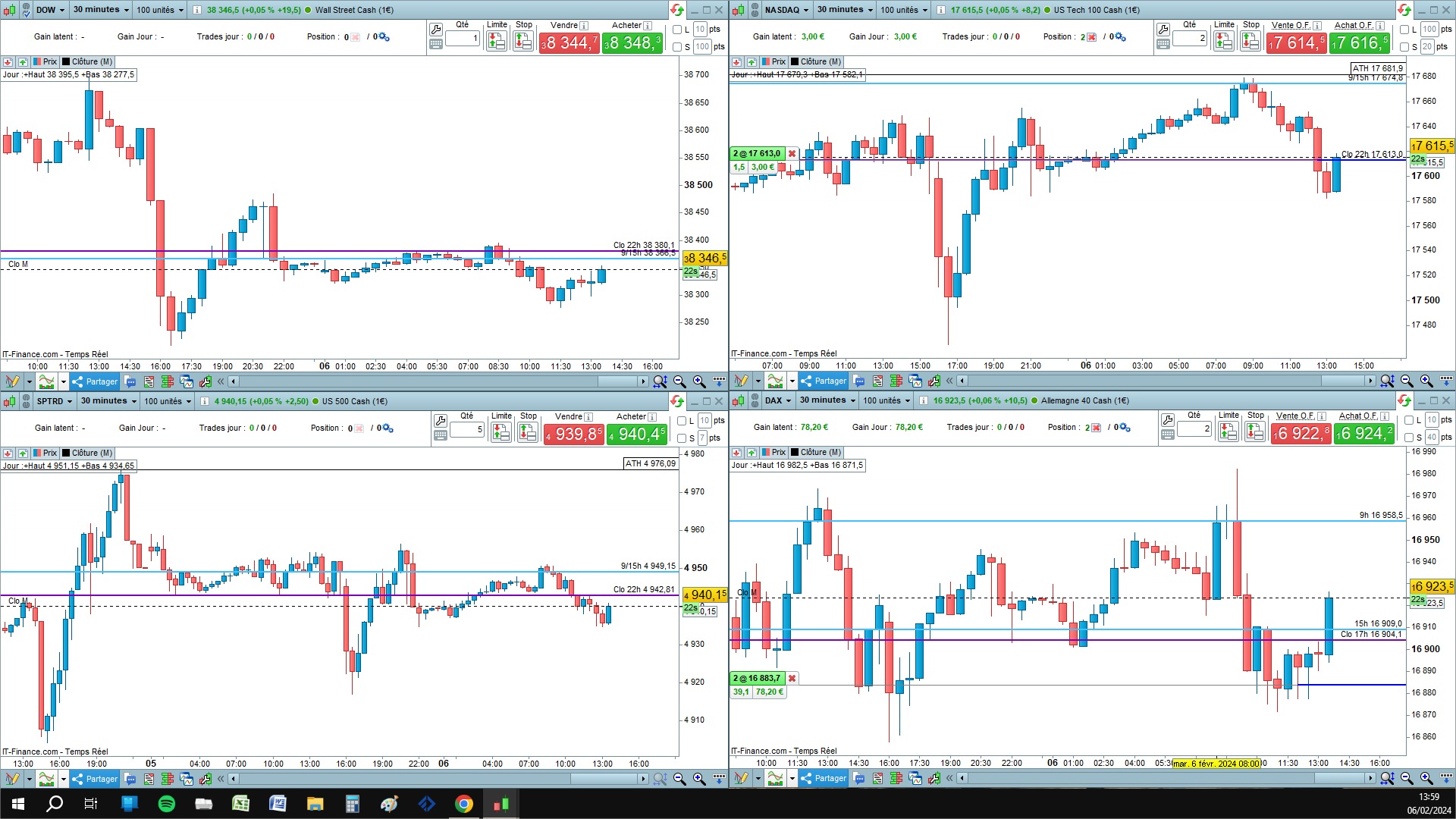
Task: Expand the 30 minutes timeframe dropdown in the NASDAQ panel
Action: coord(845,10)
